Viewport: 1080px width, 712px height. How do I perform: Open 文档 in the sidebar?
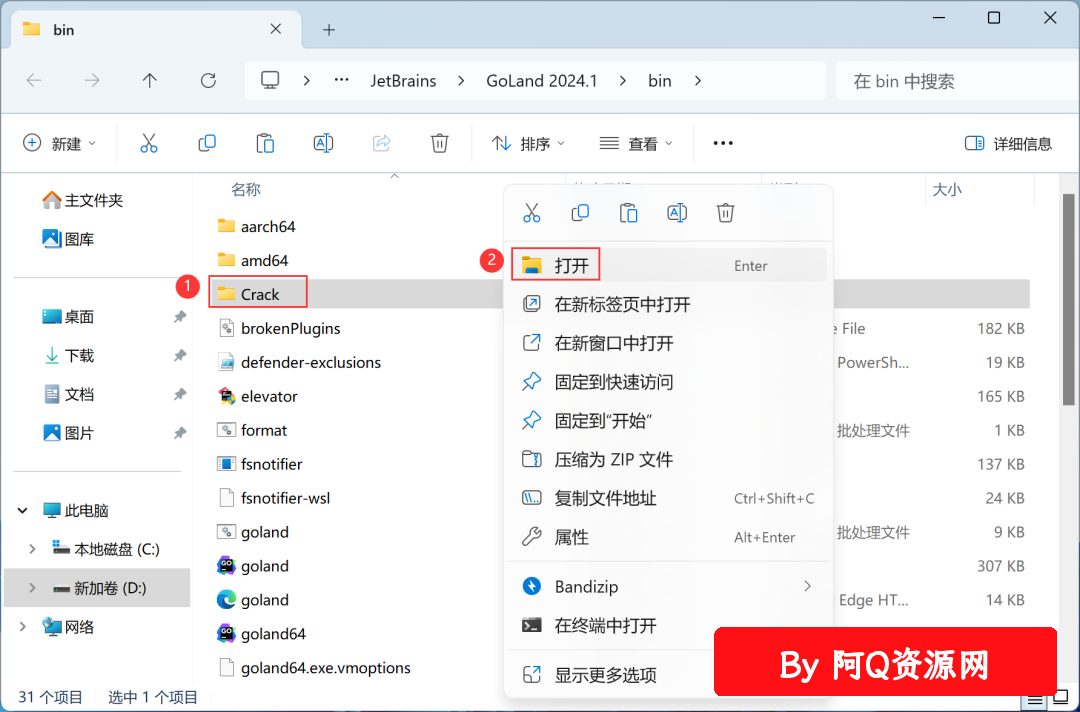pyautogui.click(x=68, y=394)
